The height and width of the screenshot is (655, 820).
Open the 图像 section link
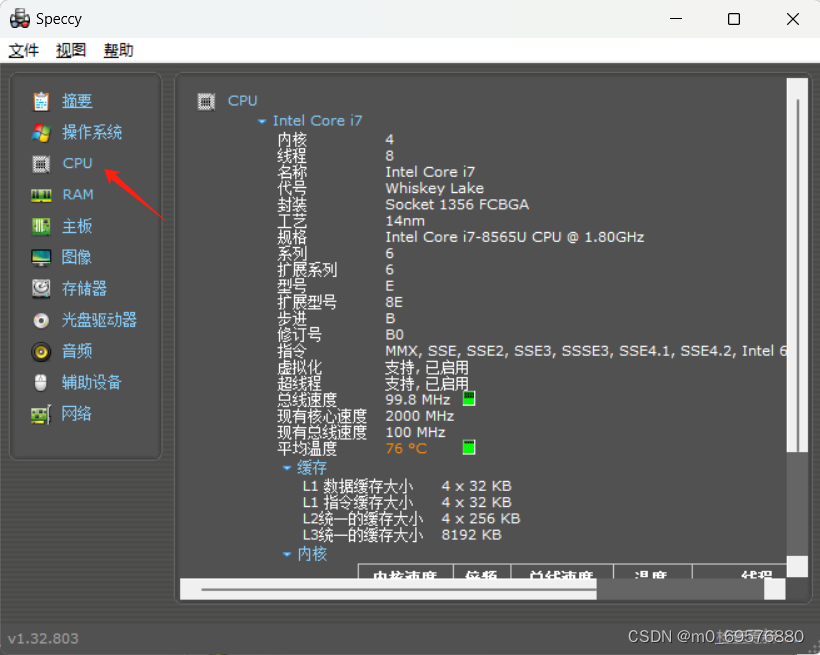pos(77,257)
